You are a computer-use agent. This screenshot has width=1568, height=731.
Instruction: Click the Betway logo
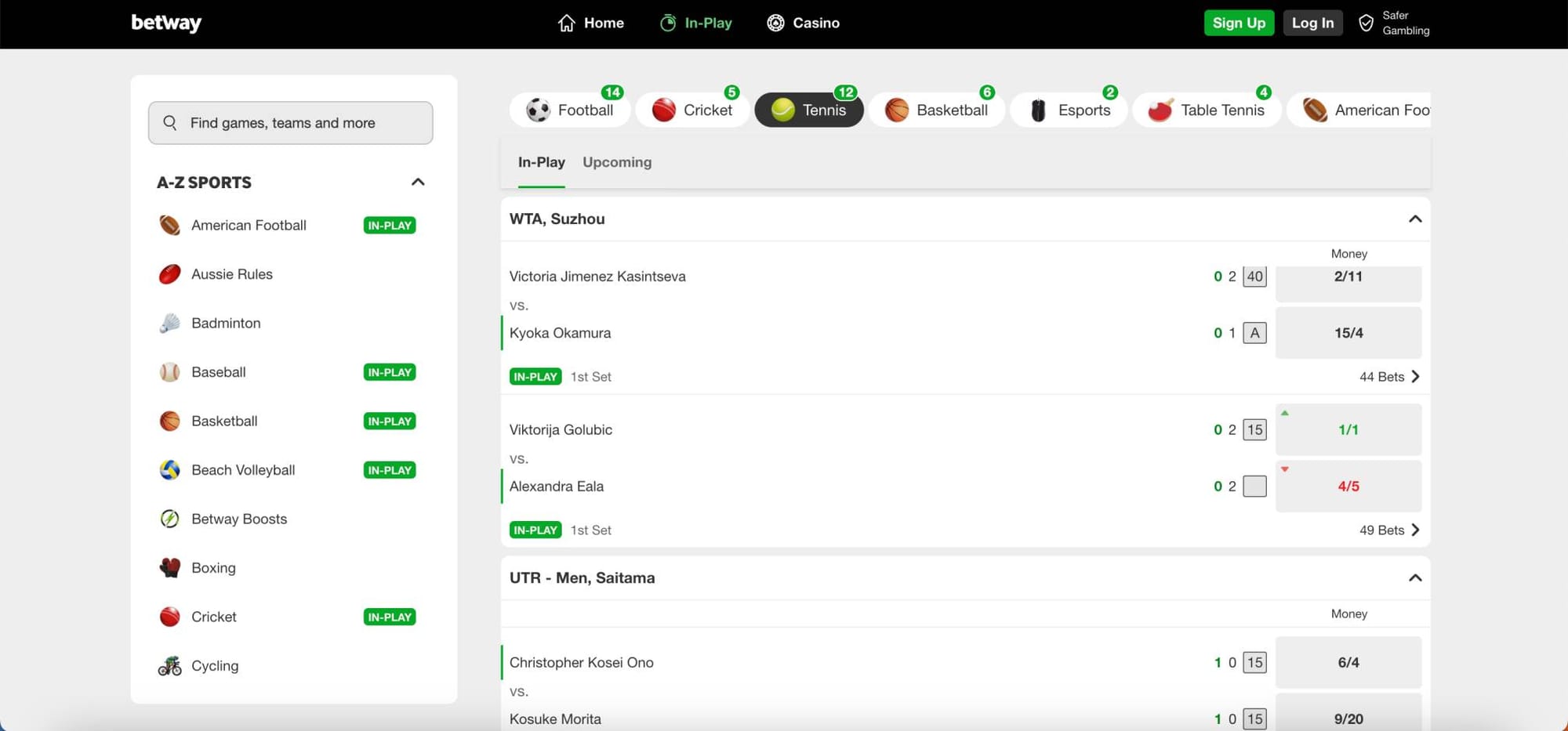[x=166, y=23]
